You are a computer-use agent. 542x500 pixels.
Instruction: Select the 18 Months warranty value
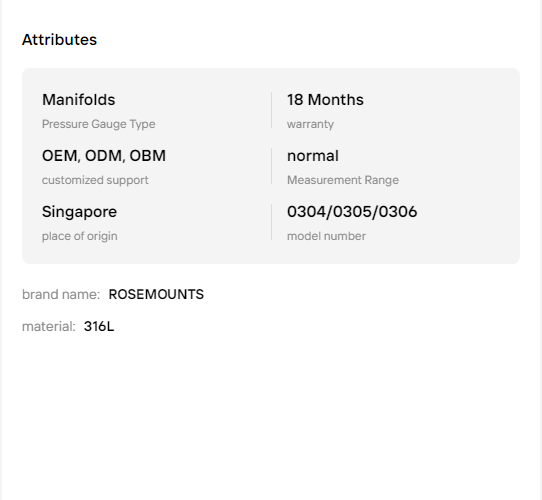(x=325, y=100)
